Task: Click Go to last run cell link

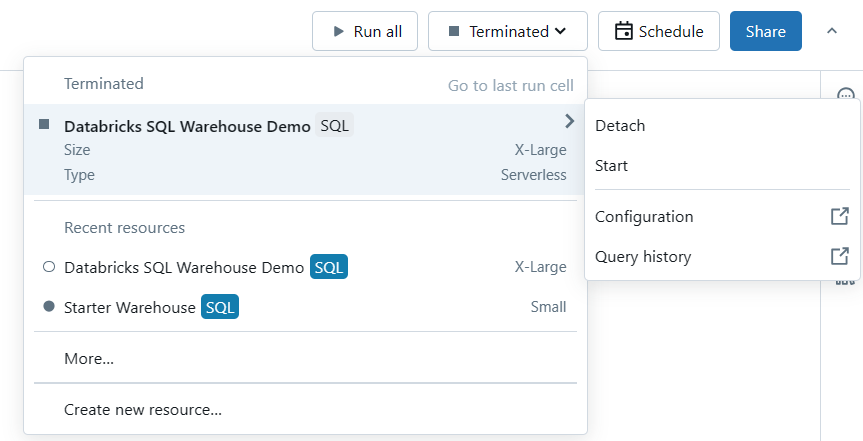Action: point(511,85)
